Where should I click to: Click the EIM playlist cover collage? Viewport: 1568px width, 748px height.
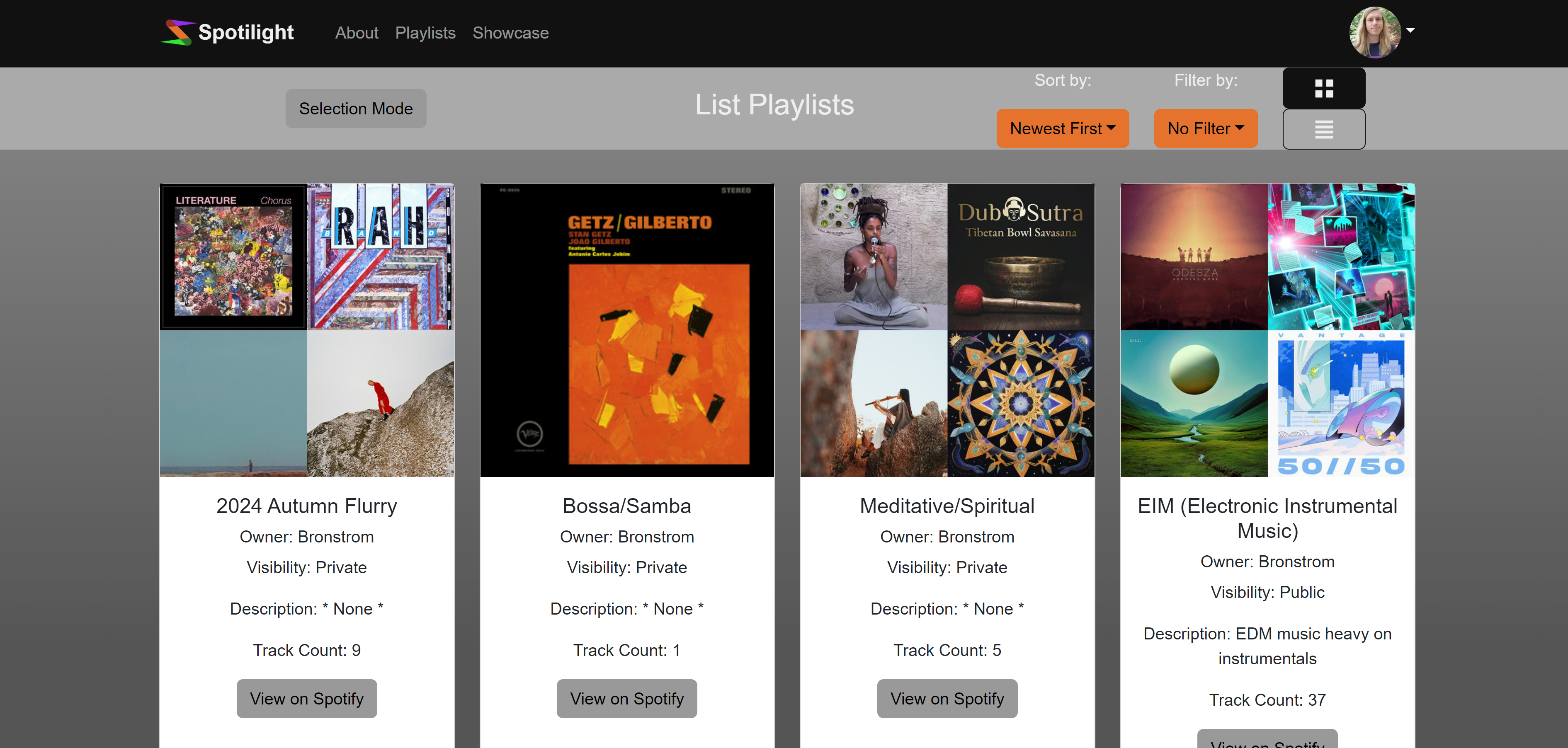pos(1267,330)
